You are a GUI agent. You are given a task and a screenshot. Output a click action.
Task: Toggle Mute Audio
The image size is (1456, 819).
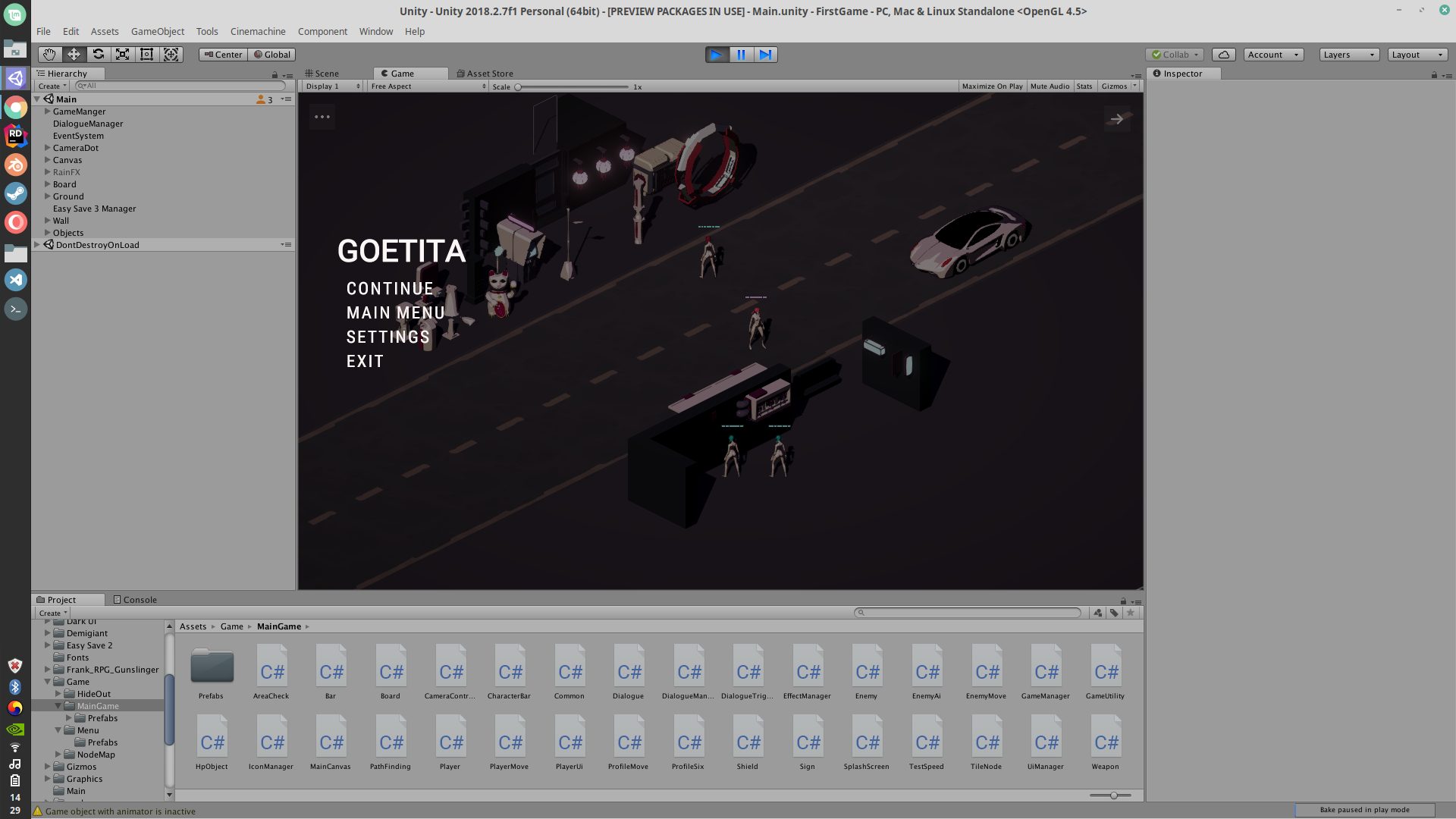click(1050, 86)
